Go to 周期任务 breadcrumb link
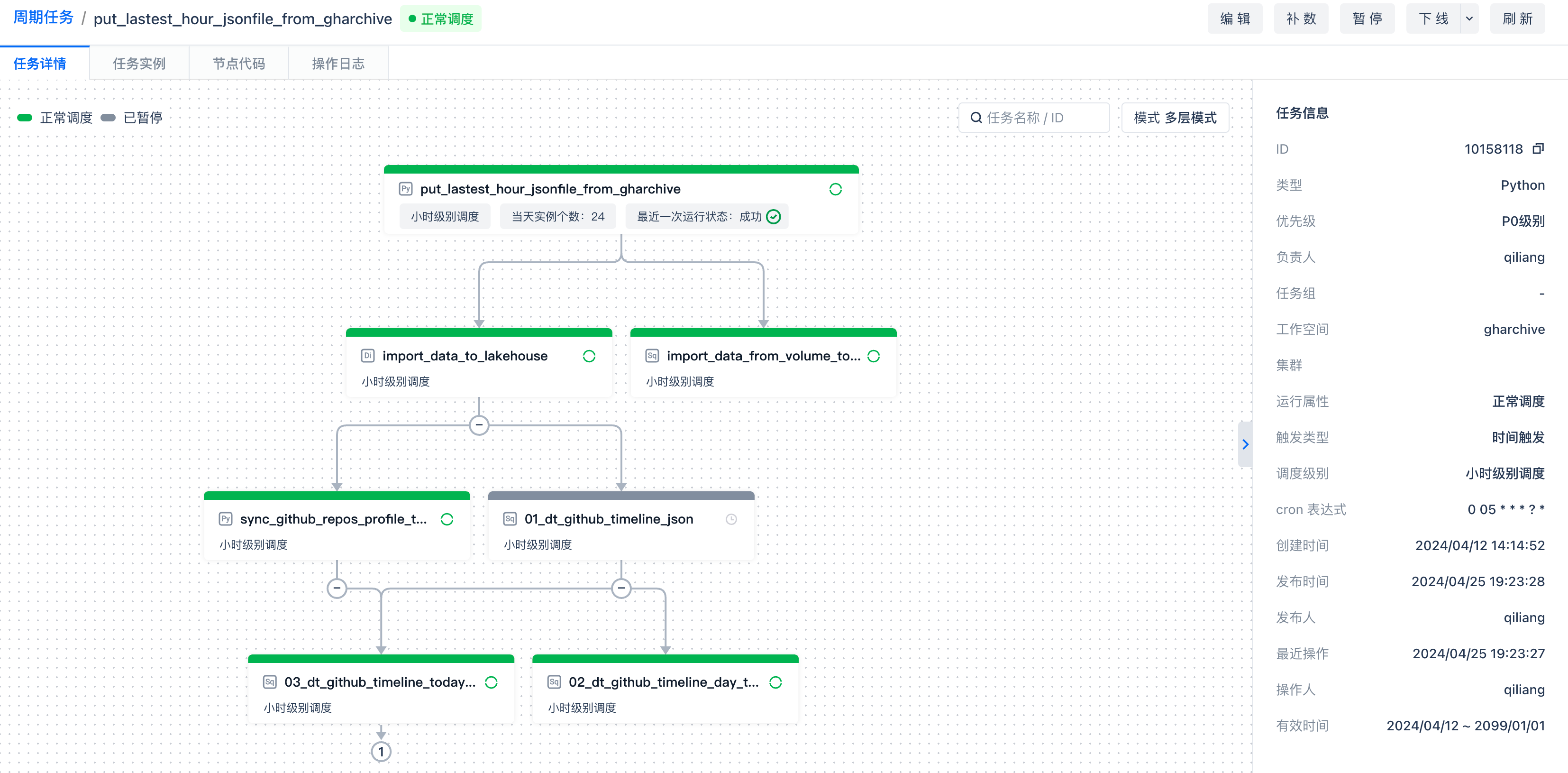The image size is (1568, 773). click(43, 18)
